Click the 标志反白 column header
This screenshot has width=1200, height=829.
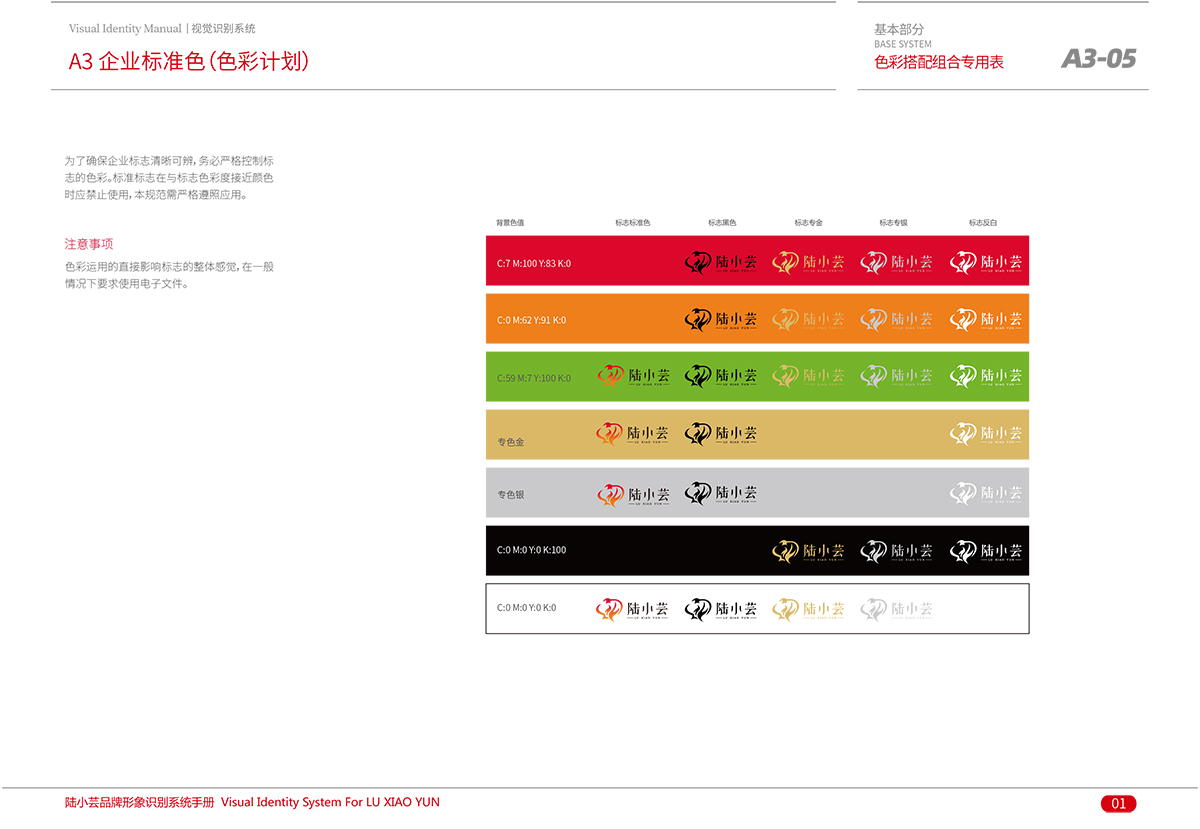coord(982,223)
